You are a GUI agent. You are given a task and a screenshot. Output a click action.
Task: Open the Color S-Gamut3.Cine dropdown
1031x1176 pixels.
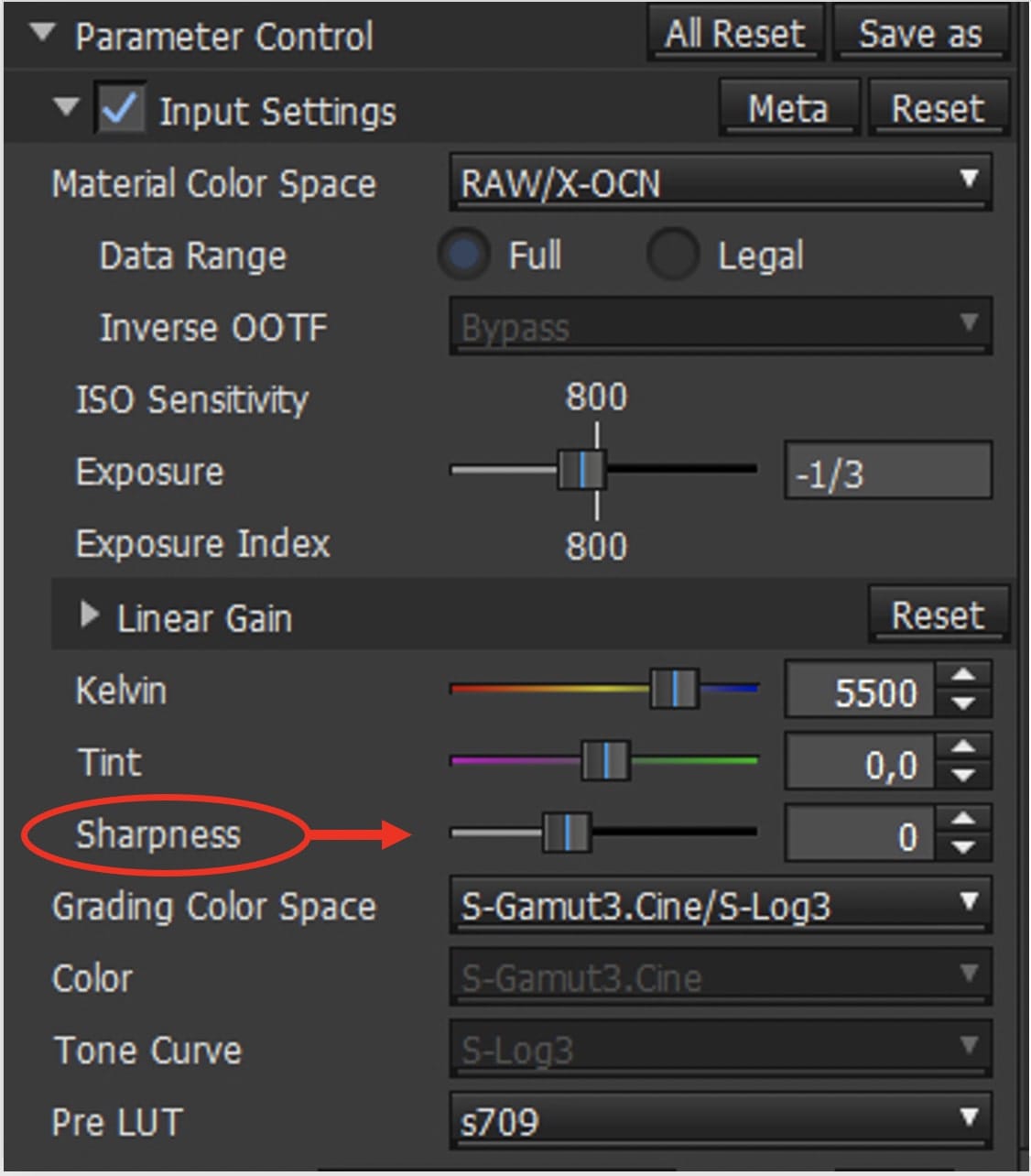(721, 976)
